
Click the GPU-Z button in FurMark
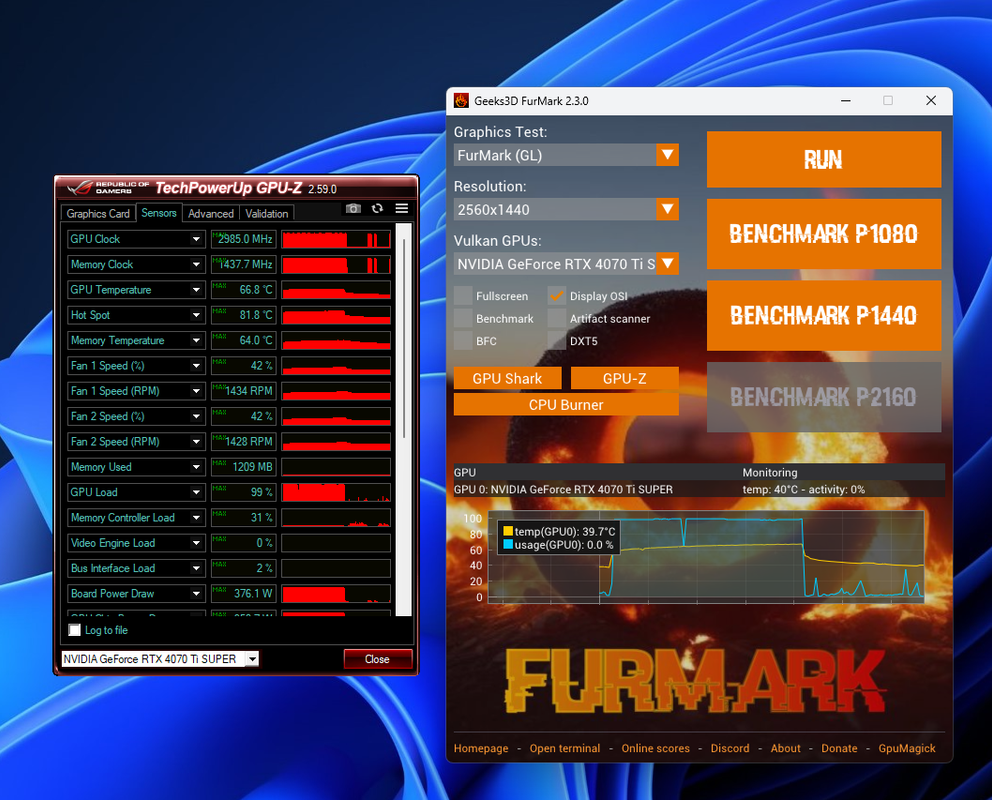click(x=624, y=378)
